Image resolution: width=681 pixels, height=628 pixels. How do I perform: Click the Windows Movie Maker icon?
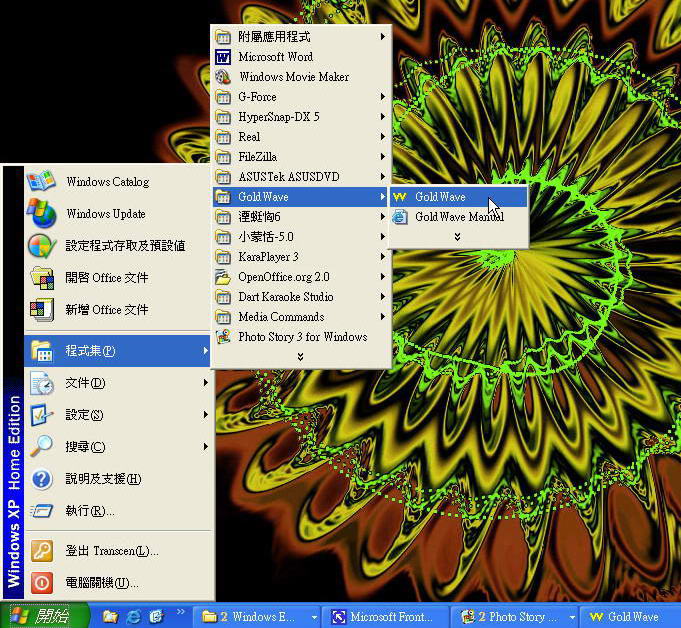click(x=223, y=77)
